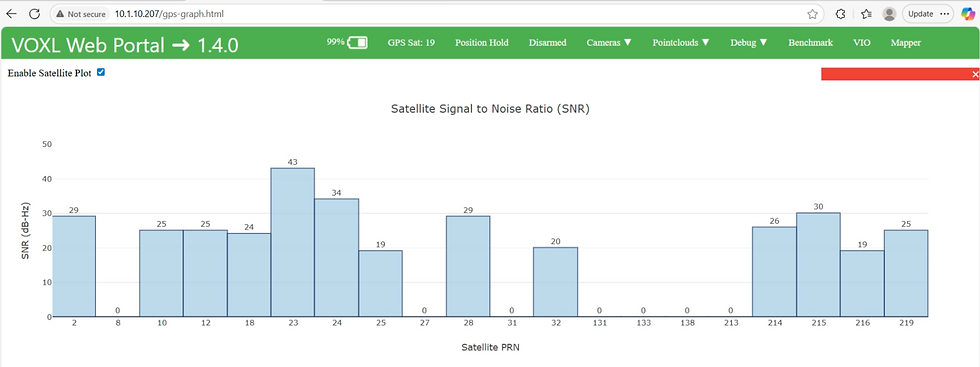This screenshot has height=367, width=980.
Task: Click the VOXL Web Portal title
Action: [x=124, y=45]
